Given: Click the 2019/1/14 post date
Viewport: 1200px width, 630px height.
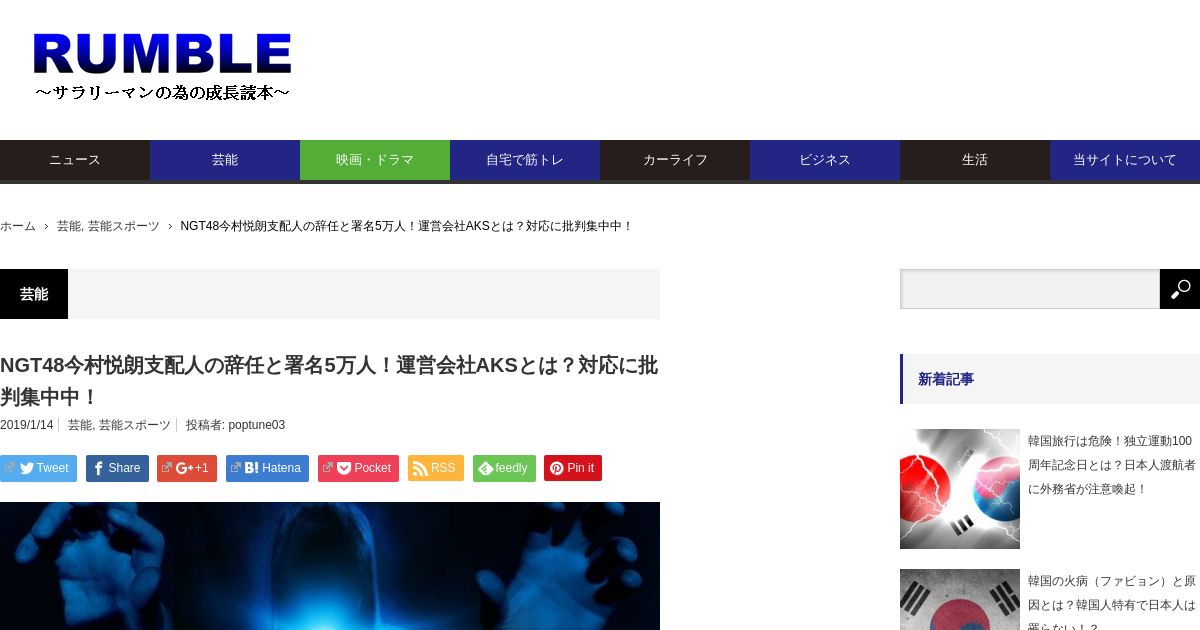Looking at the screenshot, I should tap(27, 425).
